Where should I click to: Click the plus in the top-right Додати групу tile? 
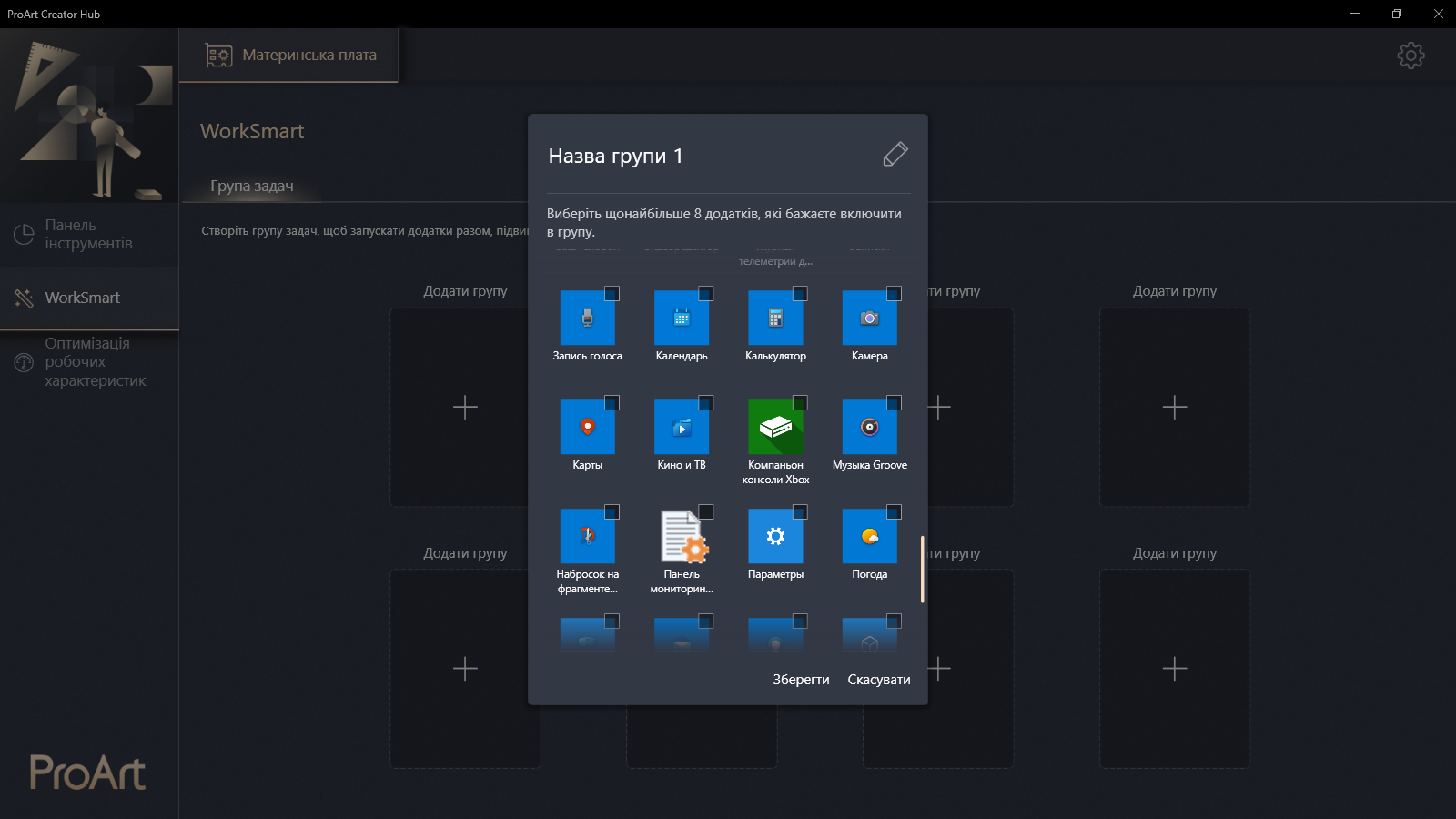click(1175, 407)
